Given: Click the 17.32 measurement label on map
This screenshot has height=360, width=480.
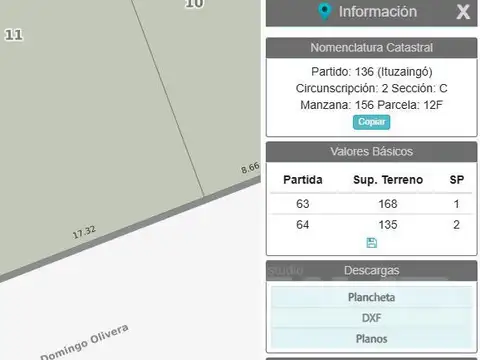Looking at the screenshot, I should pyautogui.click(x=84, y=232).
